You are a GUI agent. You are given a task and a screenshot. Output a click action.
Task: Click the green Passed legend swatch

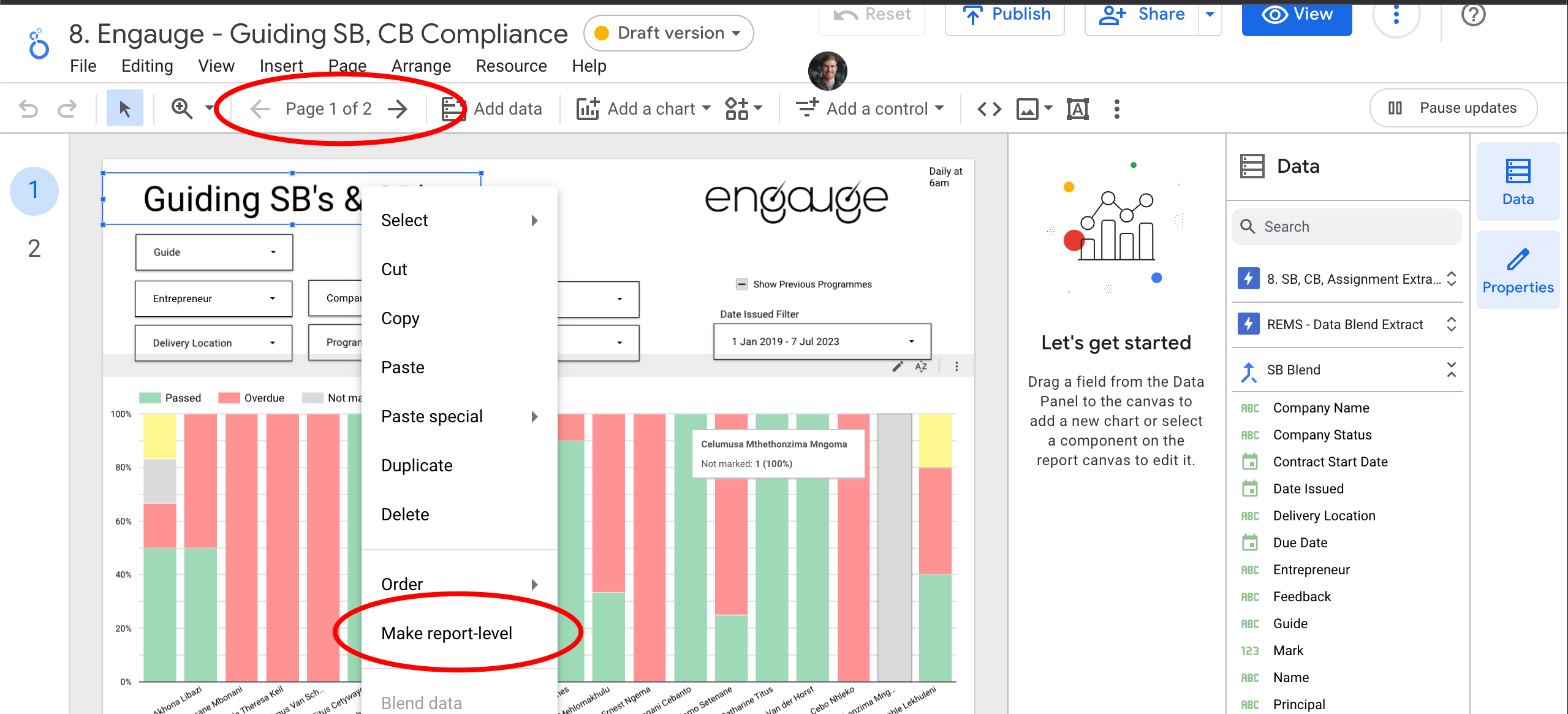pos(150,398)
